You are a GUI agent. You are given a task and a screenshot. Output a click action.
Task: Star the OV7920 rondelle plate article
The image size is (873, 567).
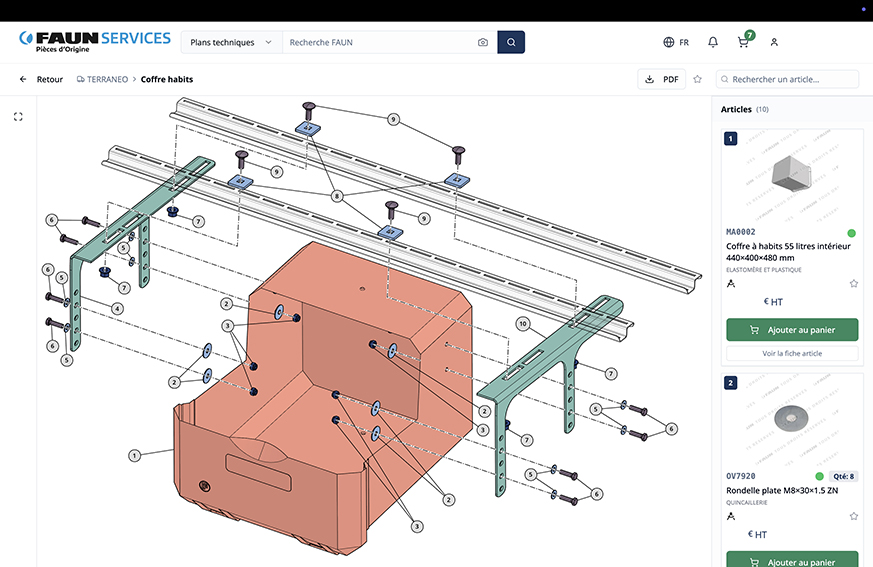point(853,517)
